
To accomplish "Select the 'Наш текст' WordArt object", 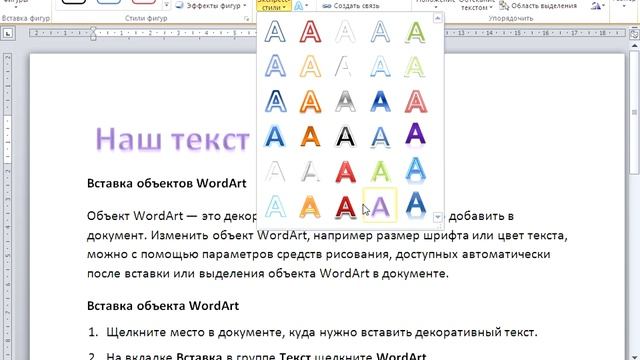I will tap(172, 139).
